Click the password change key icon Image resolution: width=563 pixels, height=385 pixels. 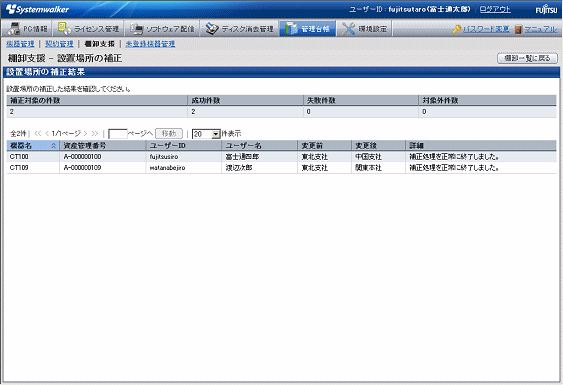456,29
